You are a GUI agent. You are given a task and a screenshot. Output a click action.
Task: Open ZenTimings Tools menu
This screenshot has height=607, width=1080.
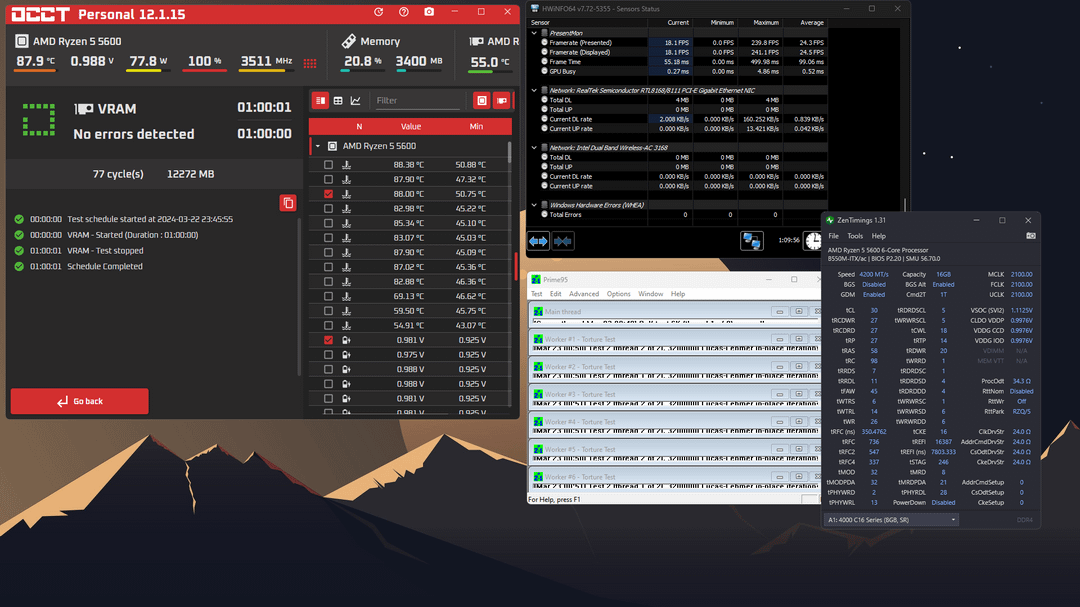855,236
